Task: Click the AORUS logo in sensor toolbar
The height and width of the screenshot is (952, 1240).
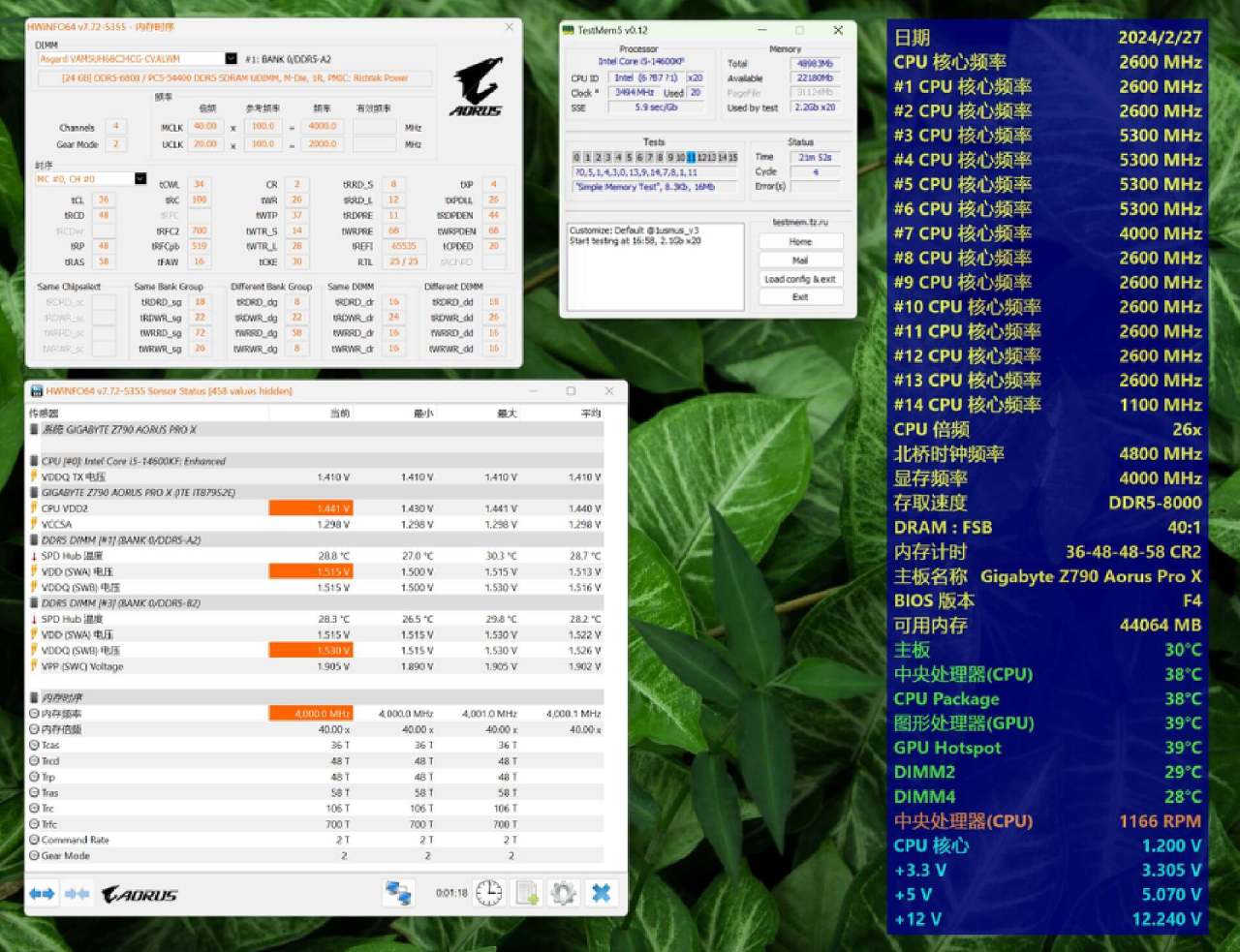Action: point(139,894)
